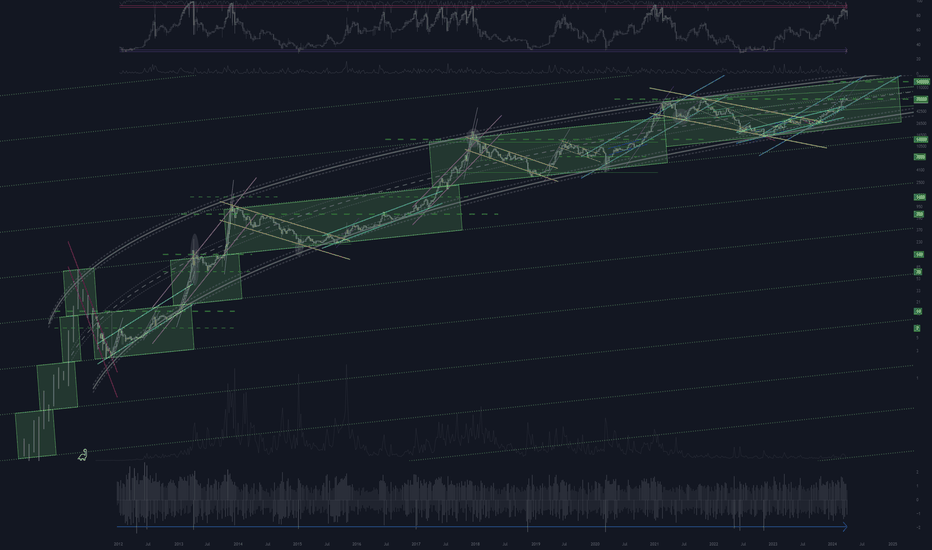Click the 2013 label on the time axis
The height and width of the screenshot is (550, 932).
pyautogui.click(x=178, y=543)
